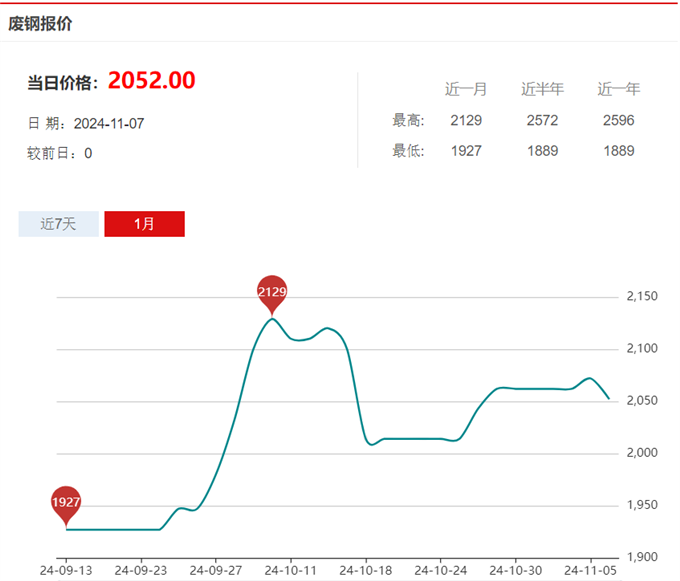Switch to the 近7天 tab
Viewport: 680px width, 581px height.
click(x=58, y=224)
